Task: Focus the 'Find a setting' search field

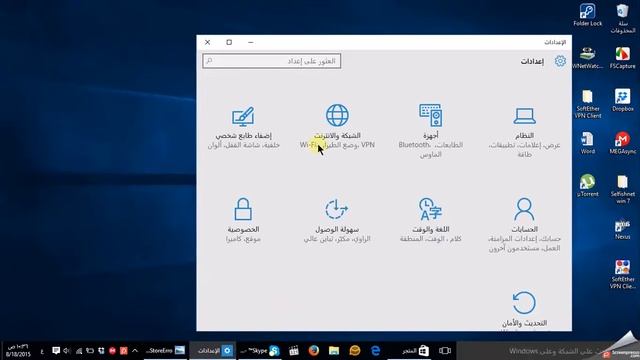Action: (272, 61)
